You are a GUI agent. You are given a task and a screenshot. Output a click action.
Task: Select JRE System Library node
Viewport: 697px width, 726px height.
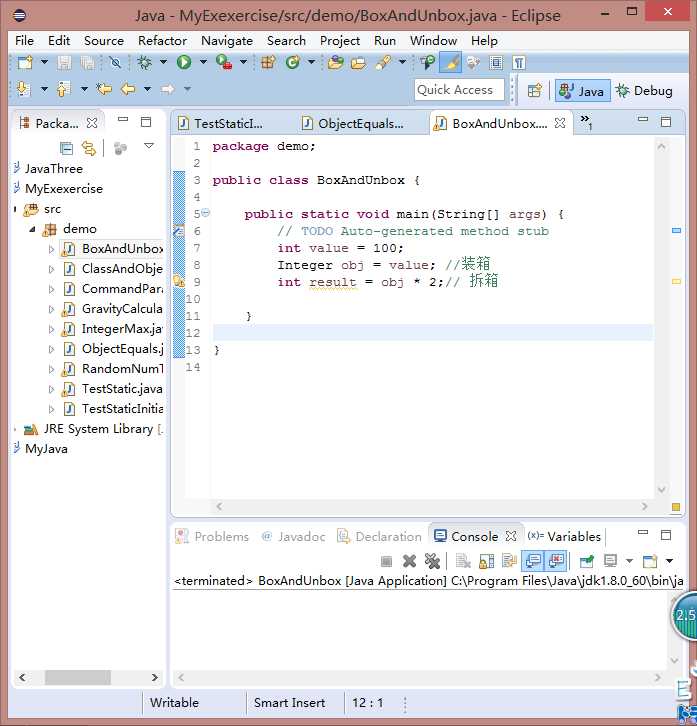point(93,429)
